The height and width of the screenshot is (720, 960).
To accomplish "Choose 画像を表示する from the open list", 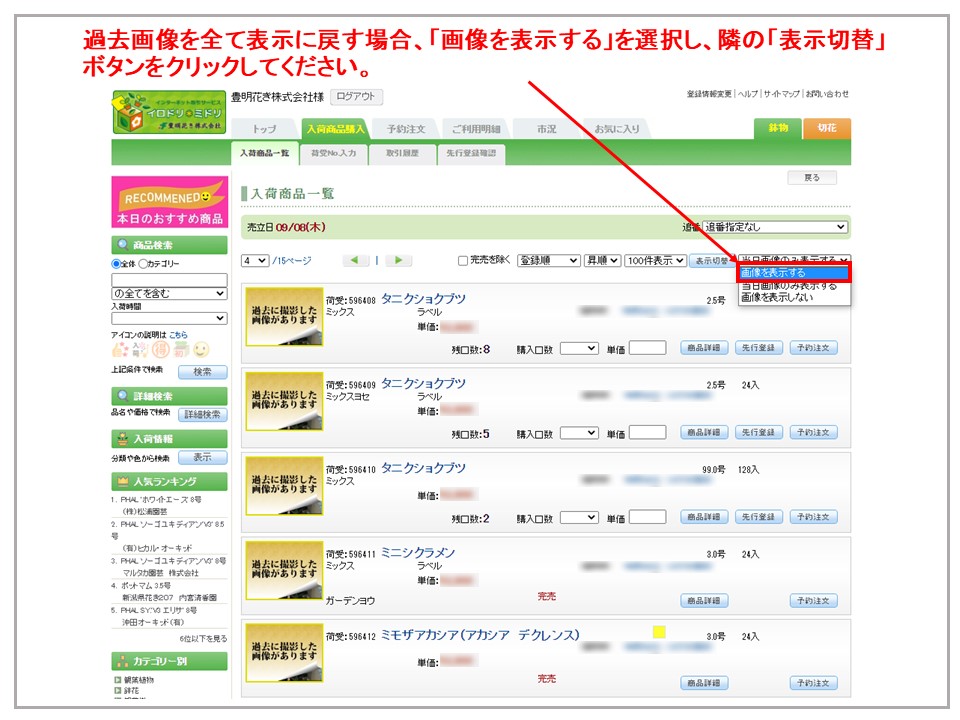I will 793,273.
